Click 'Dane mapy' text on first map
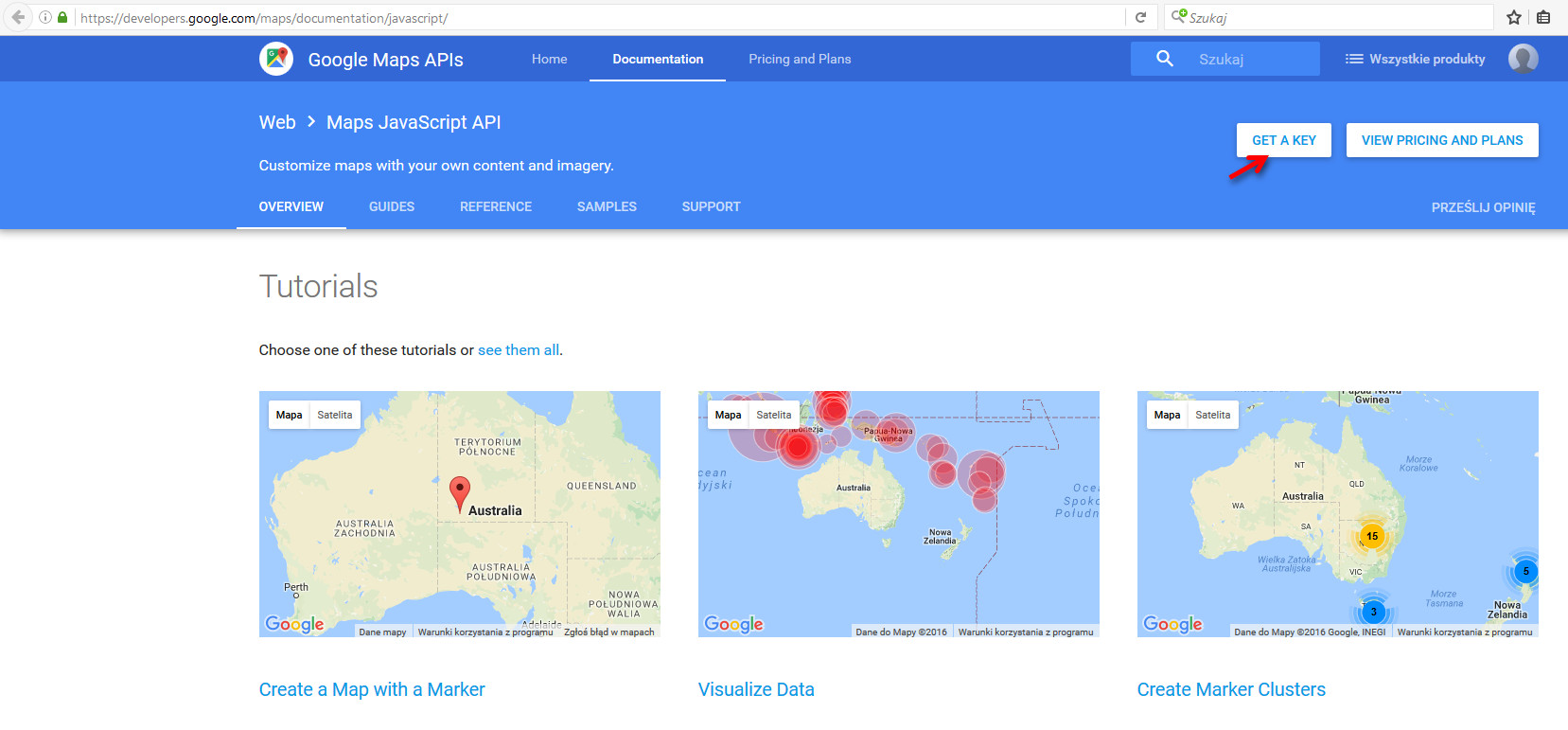Screen dimensions: 1568x730 [x=382, y=632]
